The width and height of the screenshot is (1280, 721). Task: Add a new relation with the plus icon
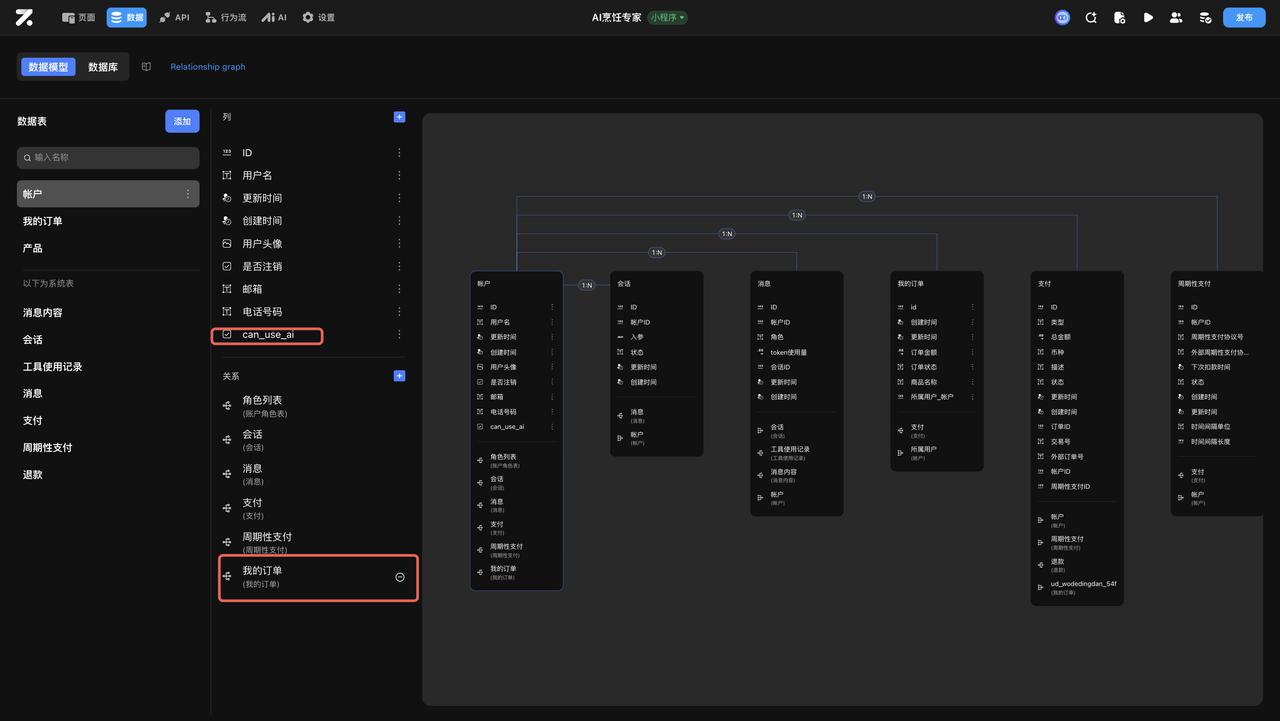[x=399, y=376]
